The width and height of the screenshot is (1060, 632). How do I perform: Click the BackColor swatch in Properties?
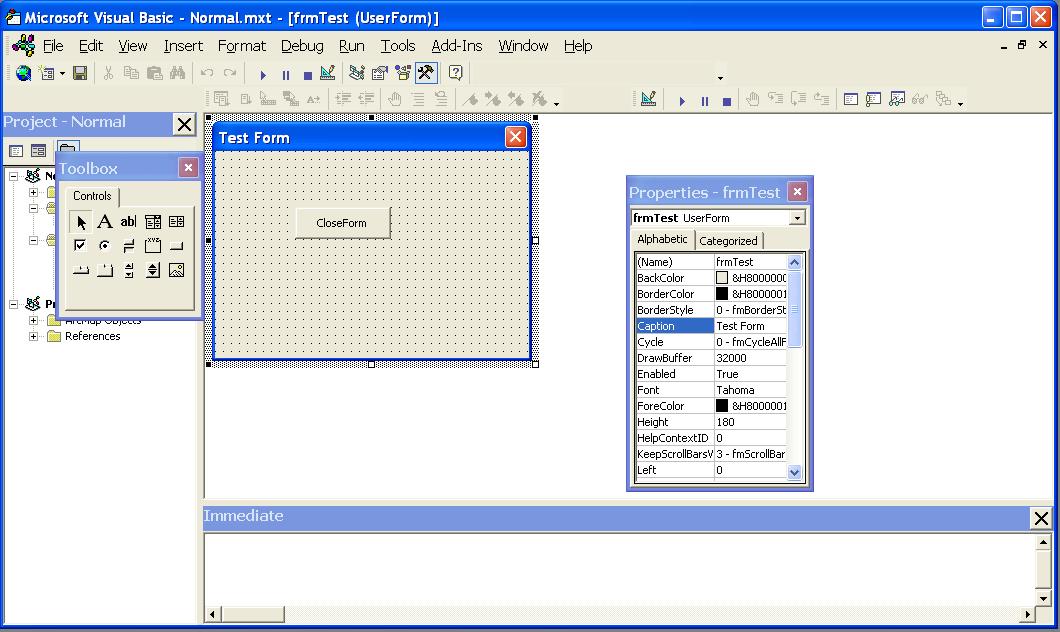(x=722, y=278)
